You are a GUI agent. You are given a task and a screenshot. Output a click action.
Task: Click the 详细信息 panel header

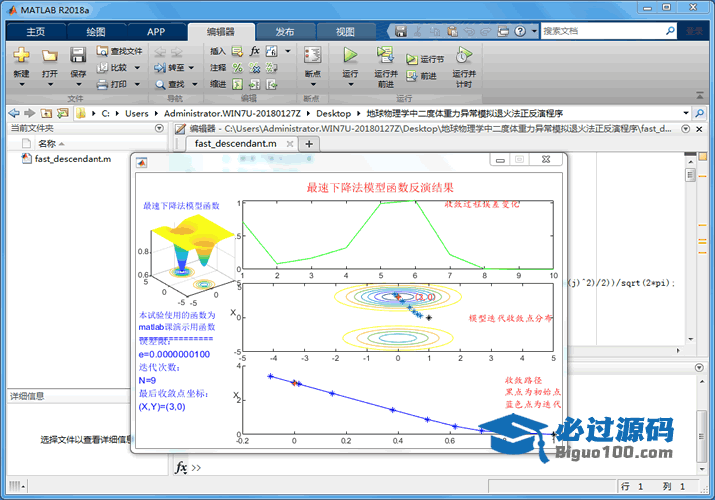click(68, 396)
